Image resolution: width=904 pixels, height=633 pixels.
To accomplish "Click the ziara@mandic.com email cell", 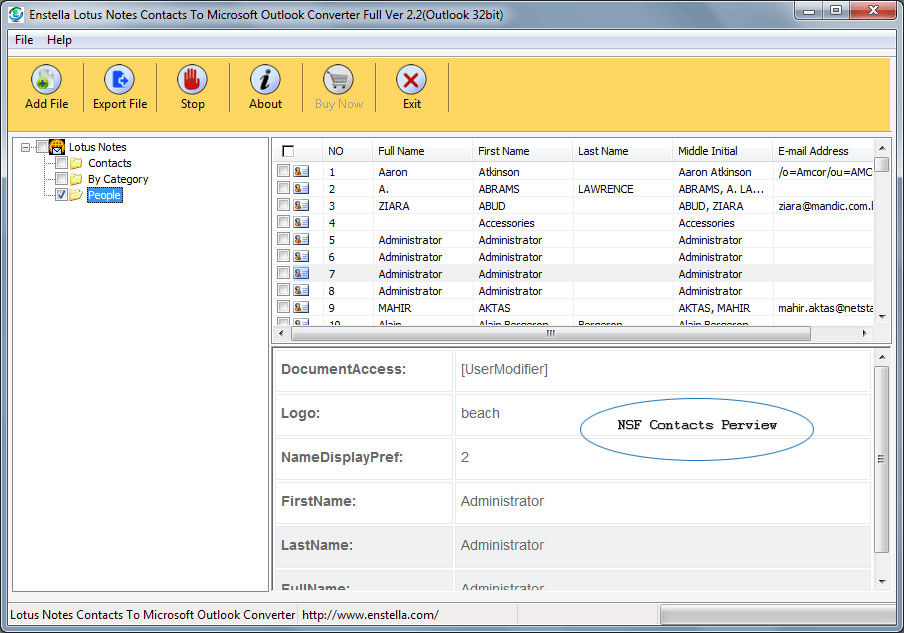I will [x=824, y=206].
